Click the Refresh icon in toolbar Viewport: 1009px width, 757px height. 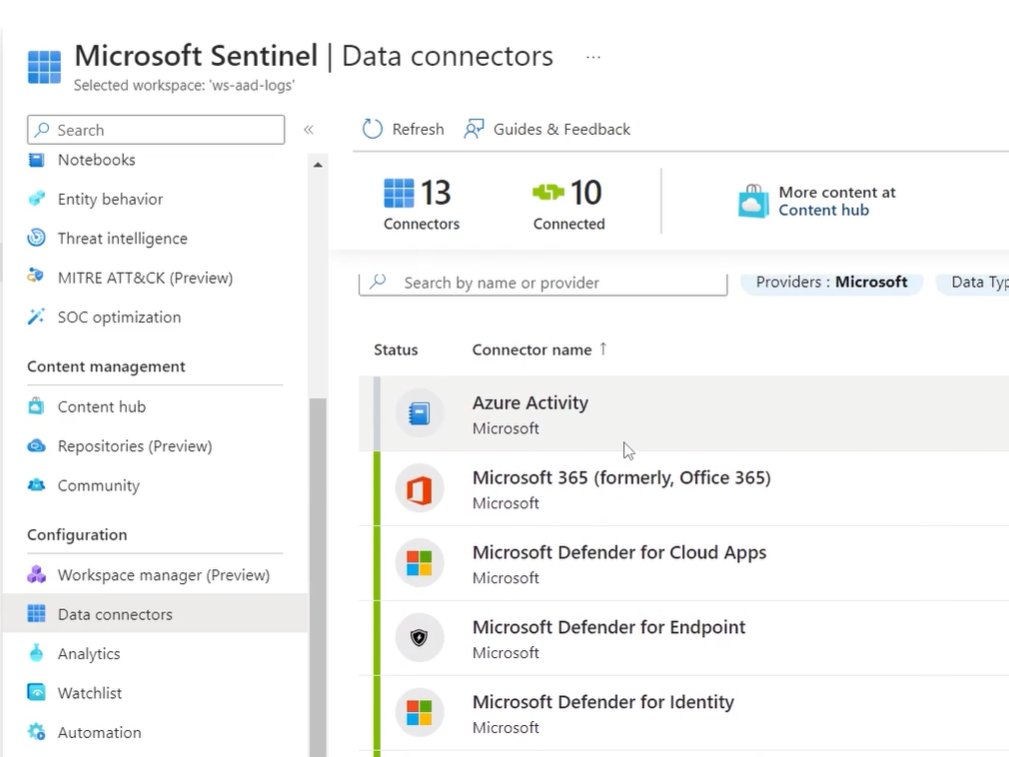tap(372, 129)
